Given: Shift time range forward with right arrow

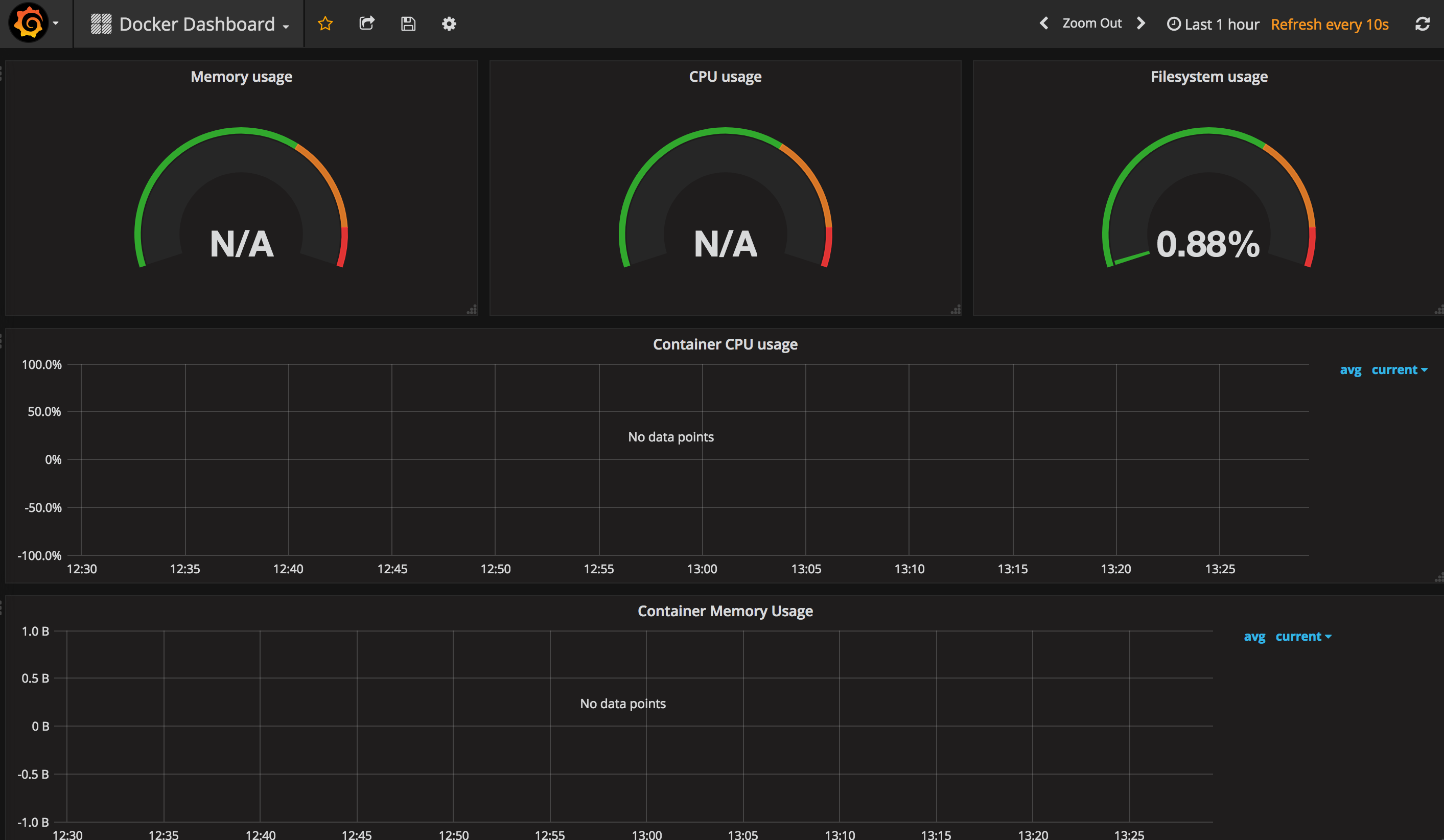Looking at the screenshot, I should 1141,24.
